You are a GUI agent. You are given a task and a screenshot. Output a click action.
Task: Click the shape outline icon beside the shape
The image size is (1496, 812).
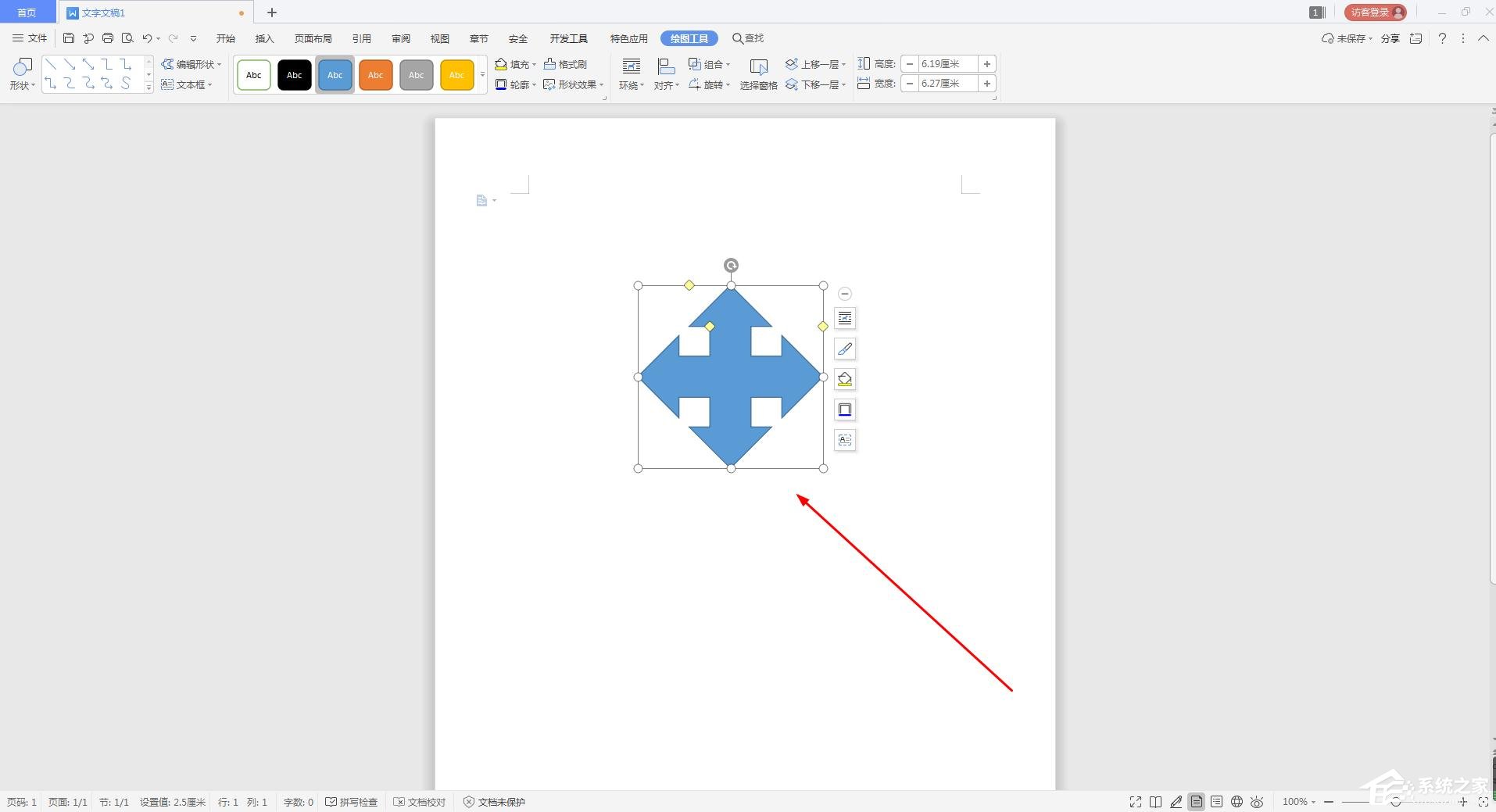tap(844, 410)
